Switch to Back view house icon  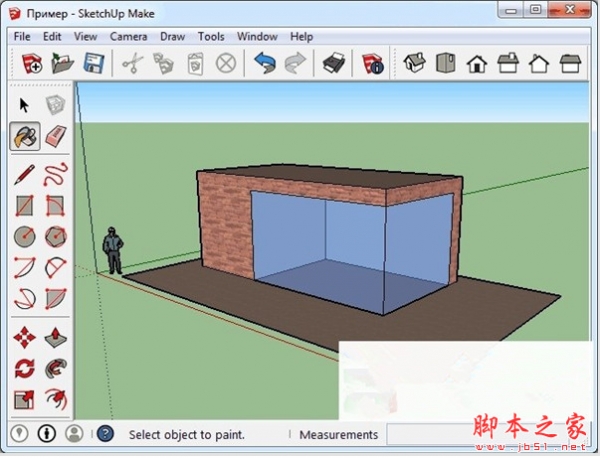pyautogui.click(x=539, y=64)
